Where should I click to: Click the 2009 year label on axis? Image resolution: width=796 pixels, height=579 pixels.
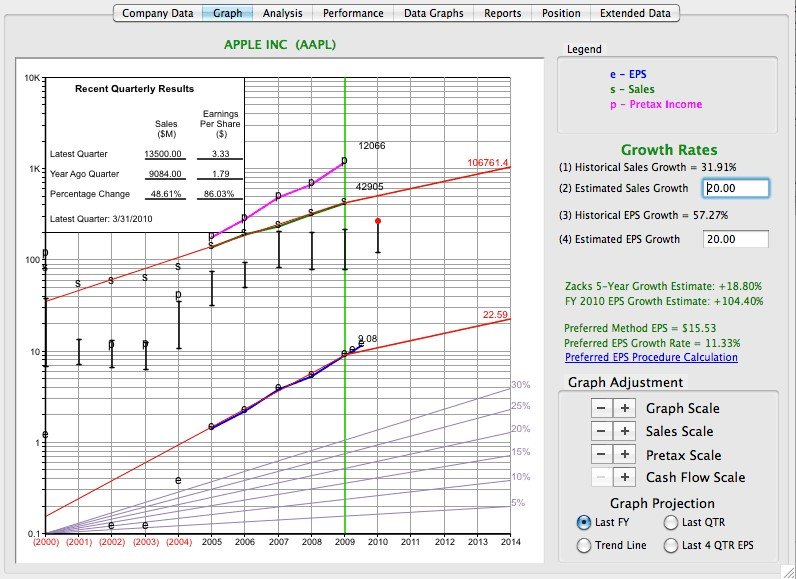point(345,542)
